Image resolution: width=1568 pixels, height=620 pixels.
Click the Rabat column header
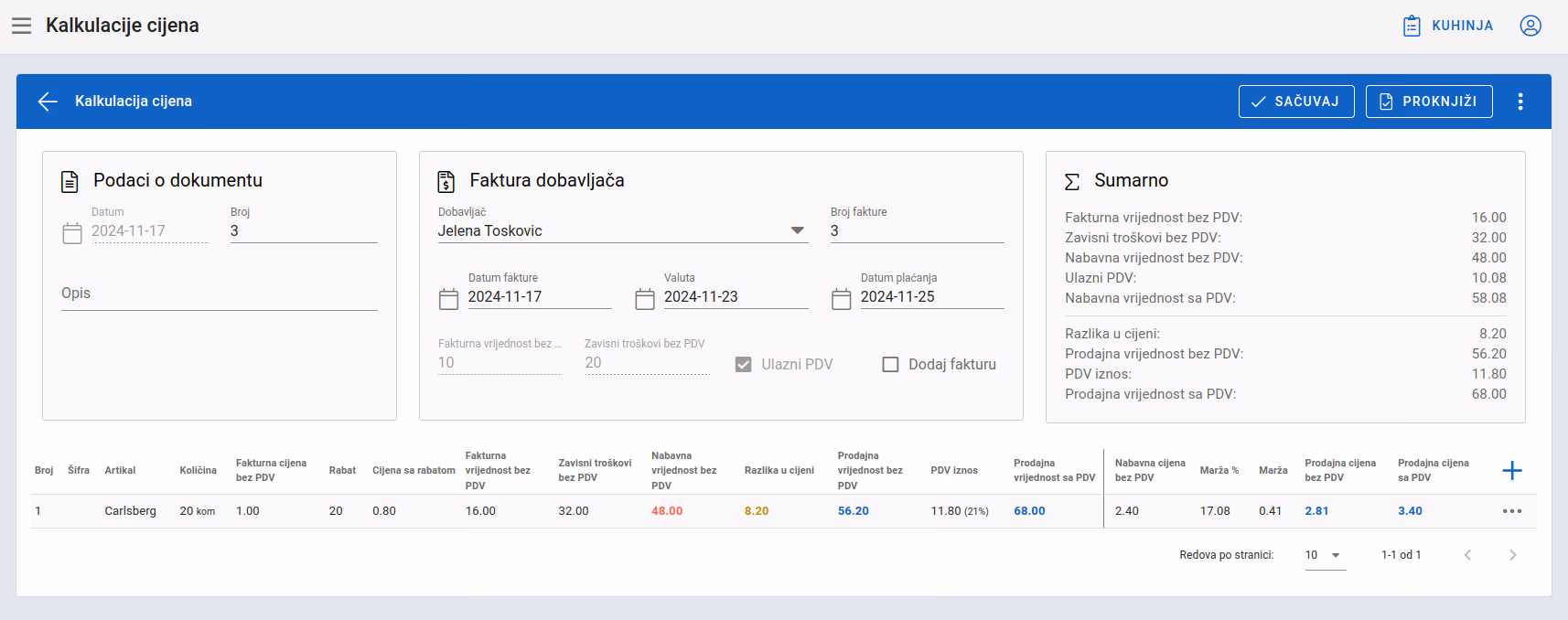(342, 470)
